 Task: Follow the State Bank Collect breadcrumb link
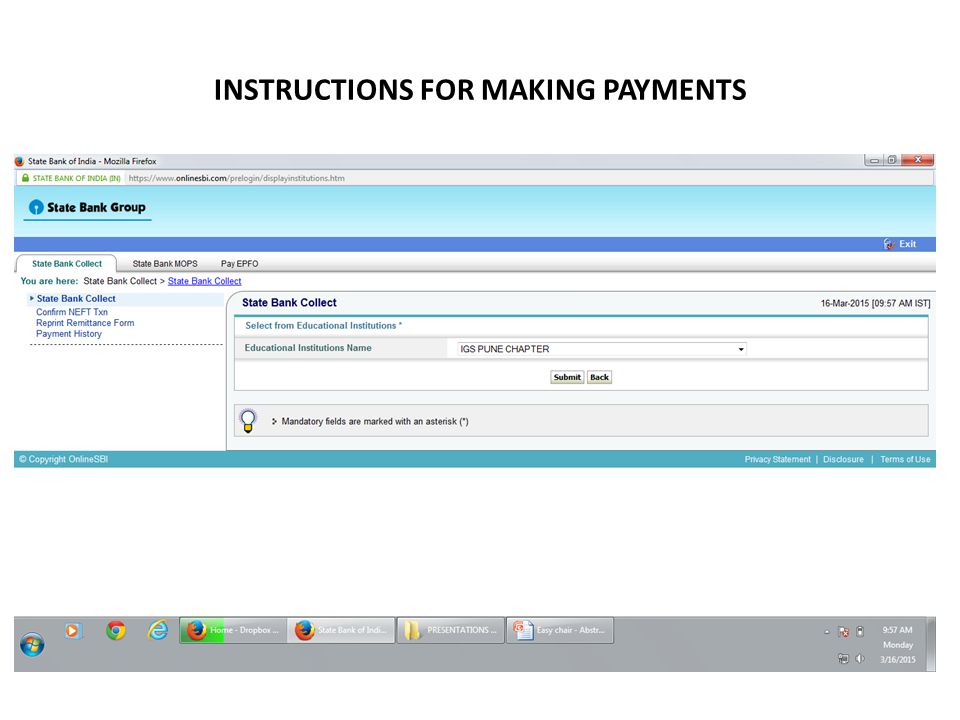pyautogui.click(x=204, y=281)
